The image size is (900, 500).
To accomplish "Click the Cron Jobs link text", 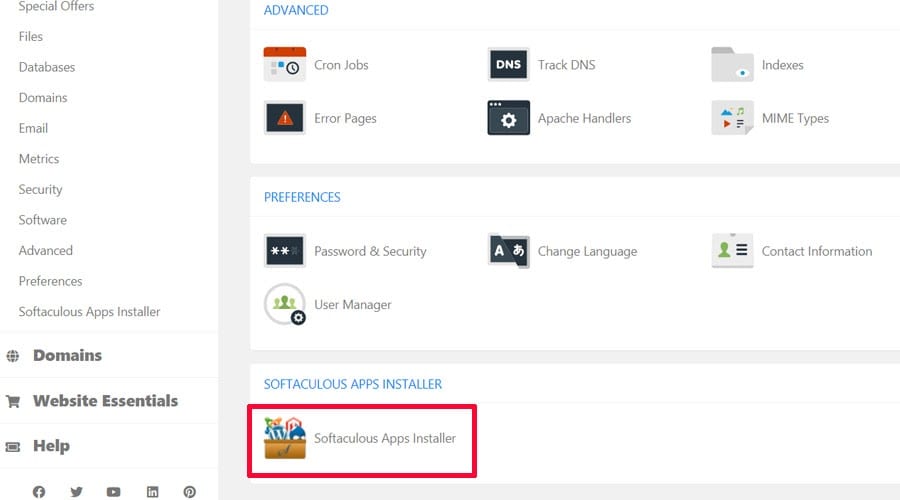I will [341, 65].
